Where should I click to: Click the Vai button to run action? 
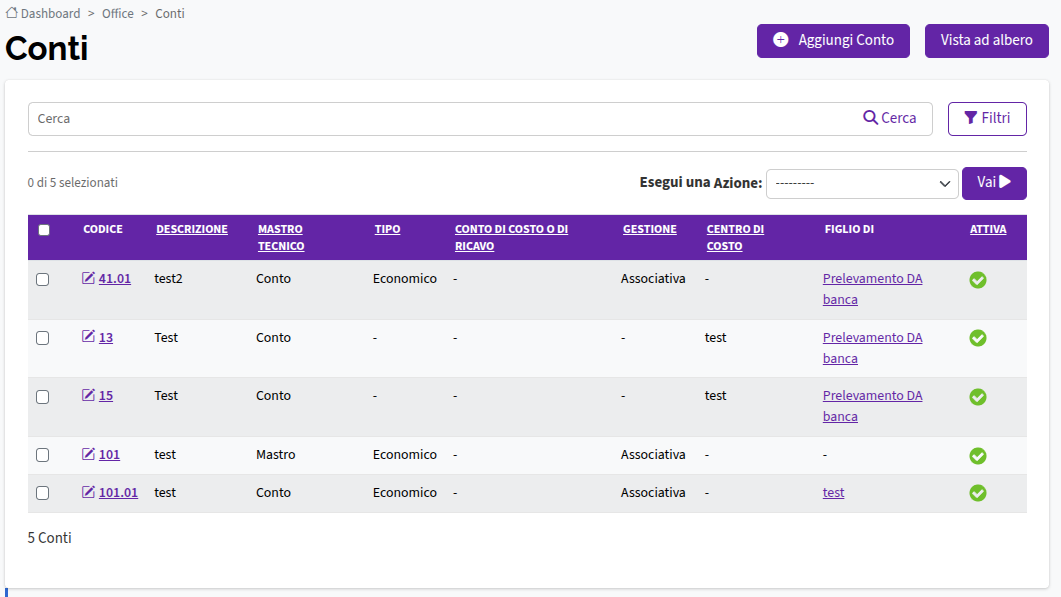point(994,183)
